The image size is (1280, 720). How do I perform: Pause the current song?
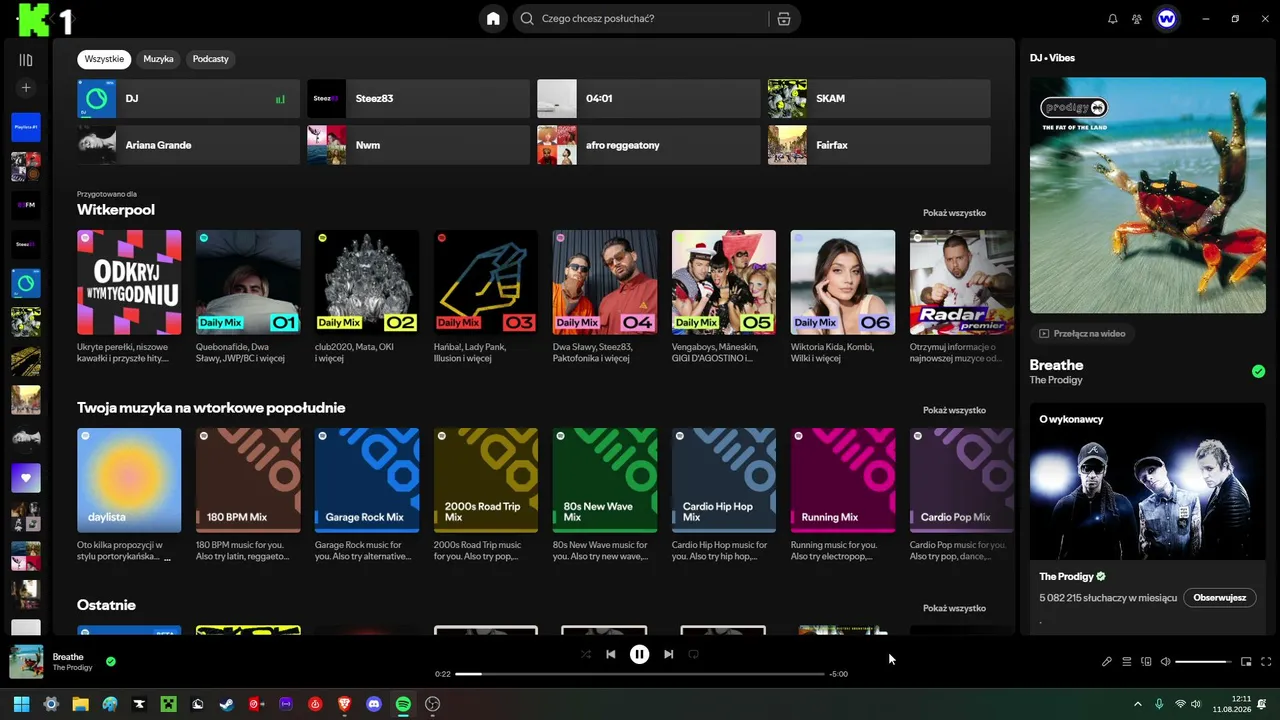(x=639, y=654)
